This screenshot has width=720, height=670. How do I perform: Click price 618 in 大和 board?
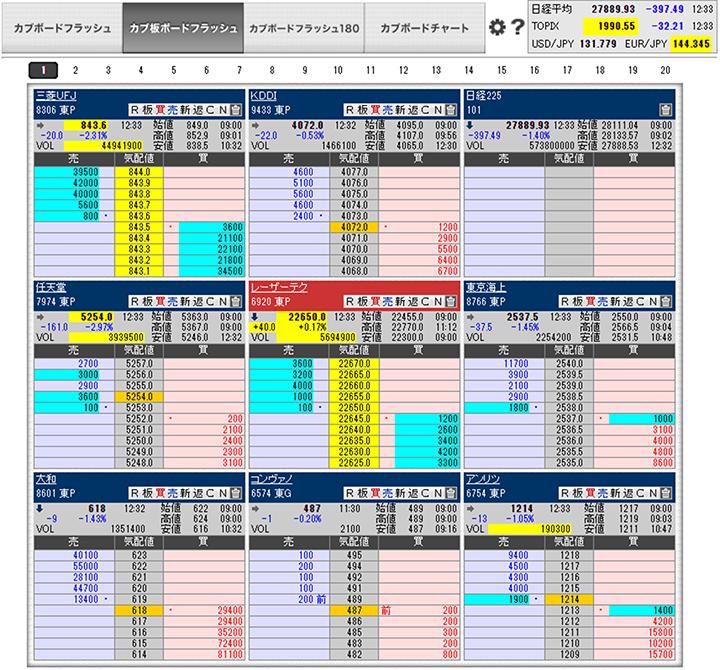pyautogui.click(x=139, y=610)
